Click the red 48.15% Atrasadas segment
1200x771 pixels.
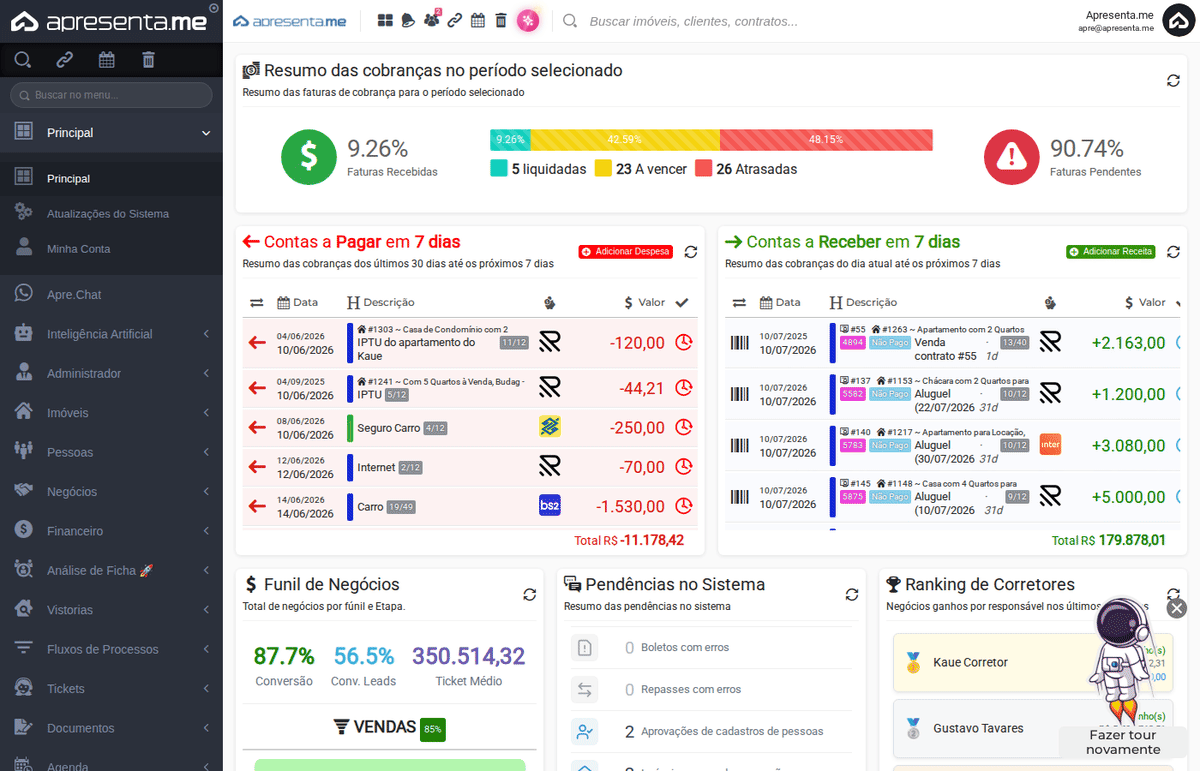pos(826,140)
